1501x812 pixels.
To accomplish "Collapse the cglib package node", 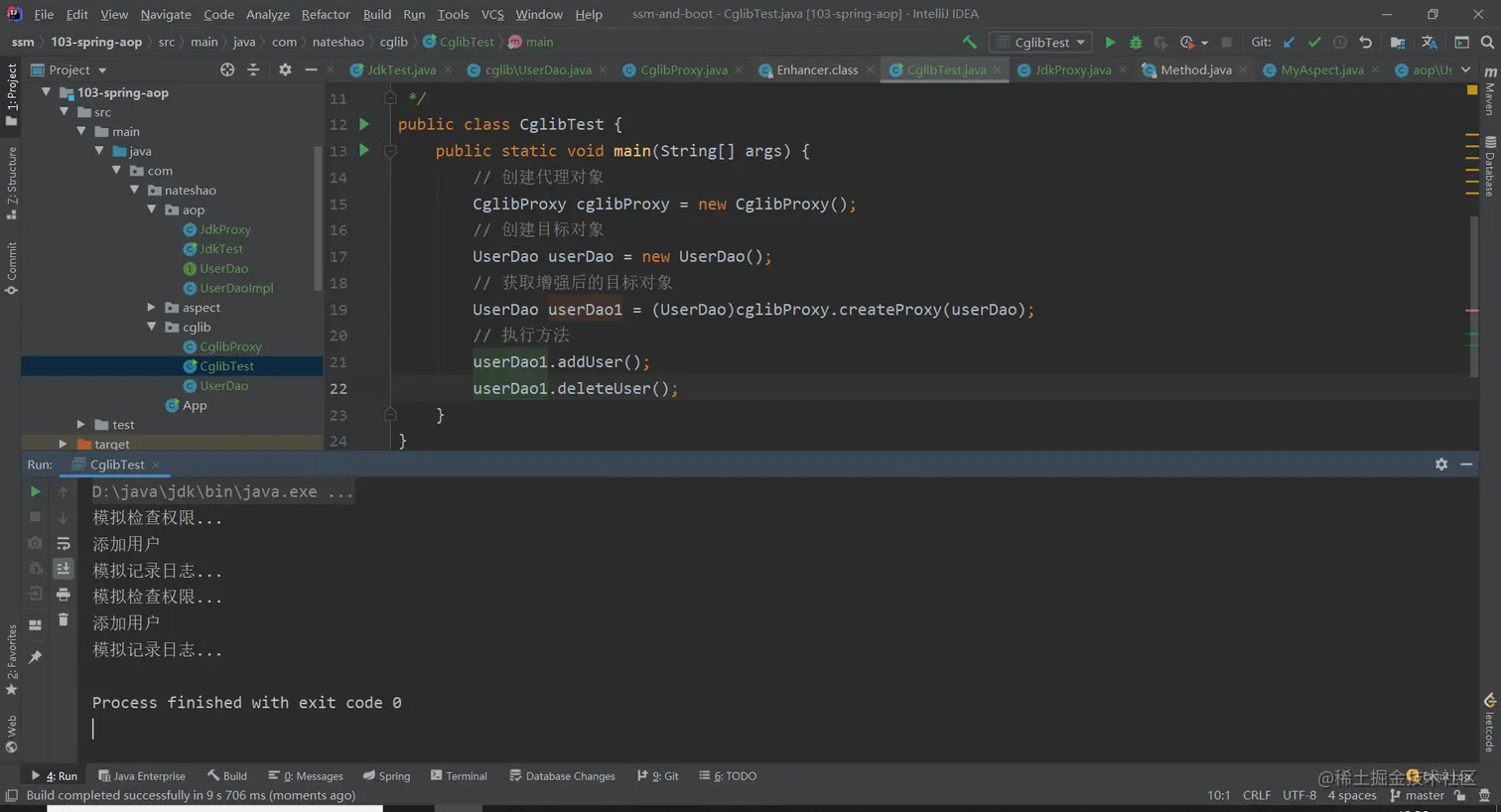I will coord(152,327).
